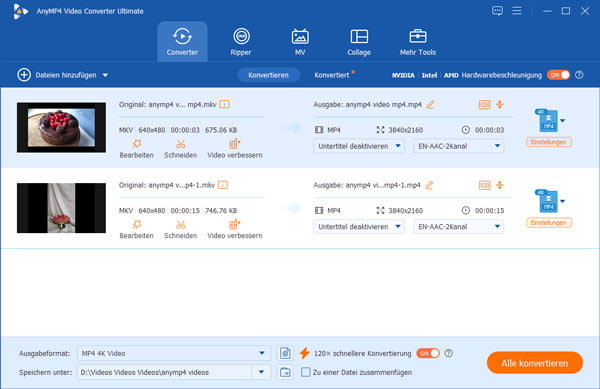The image size is (600, 389).
Task: Open the MV maker module
Action: [300, 42]
